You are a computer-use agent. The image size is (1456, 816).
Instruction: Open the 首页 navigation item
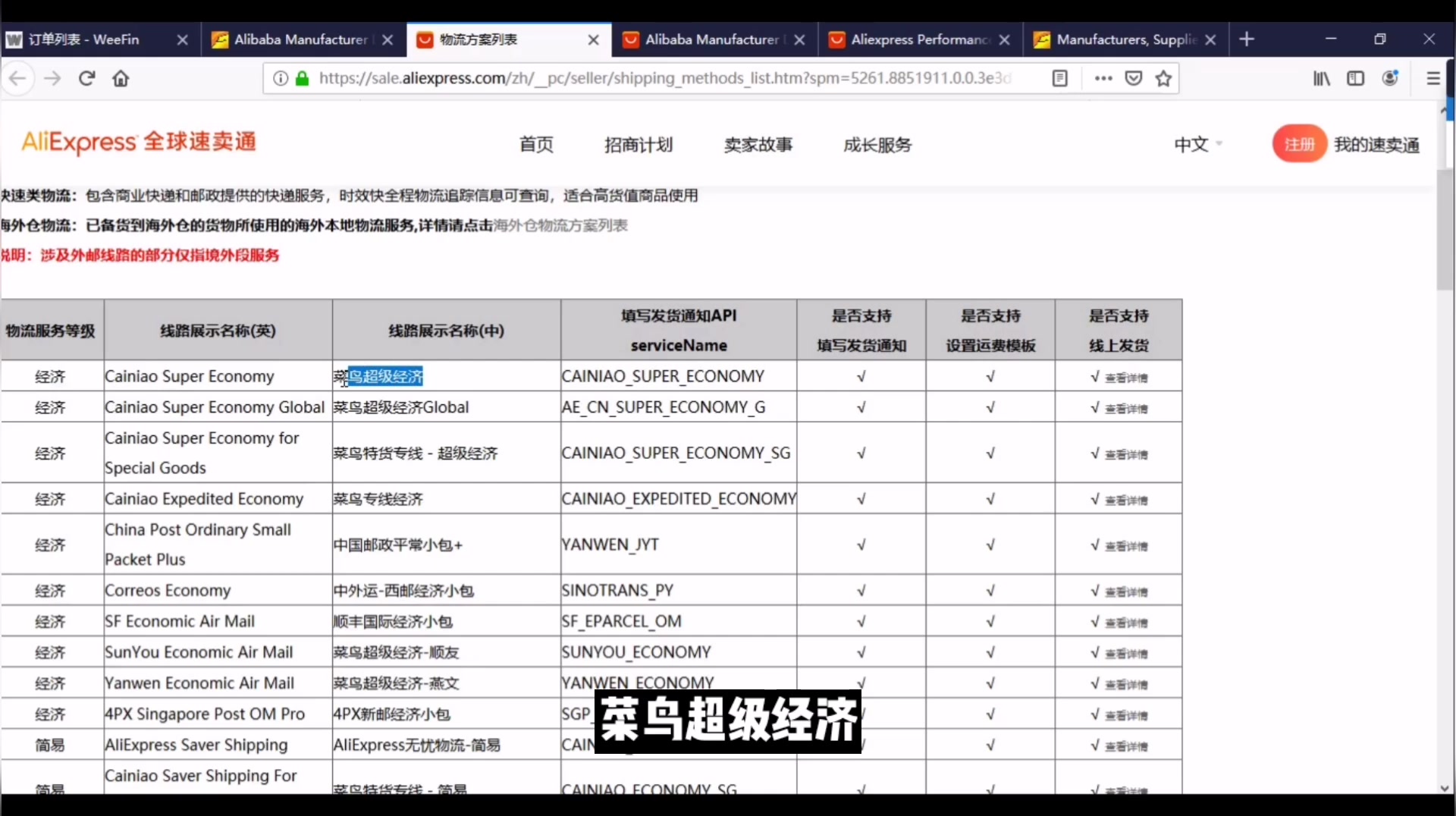tap(536, 144)
